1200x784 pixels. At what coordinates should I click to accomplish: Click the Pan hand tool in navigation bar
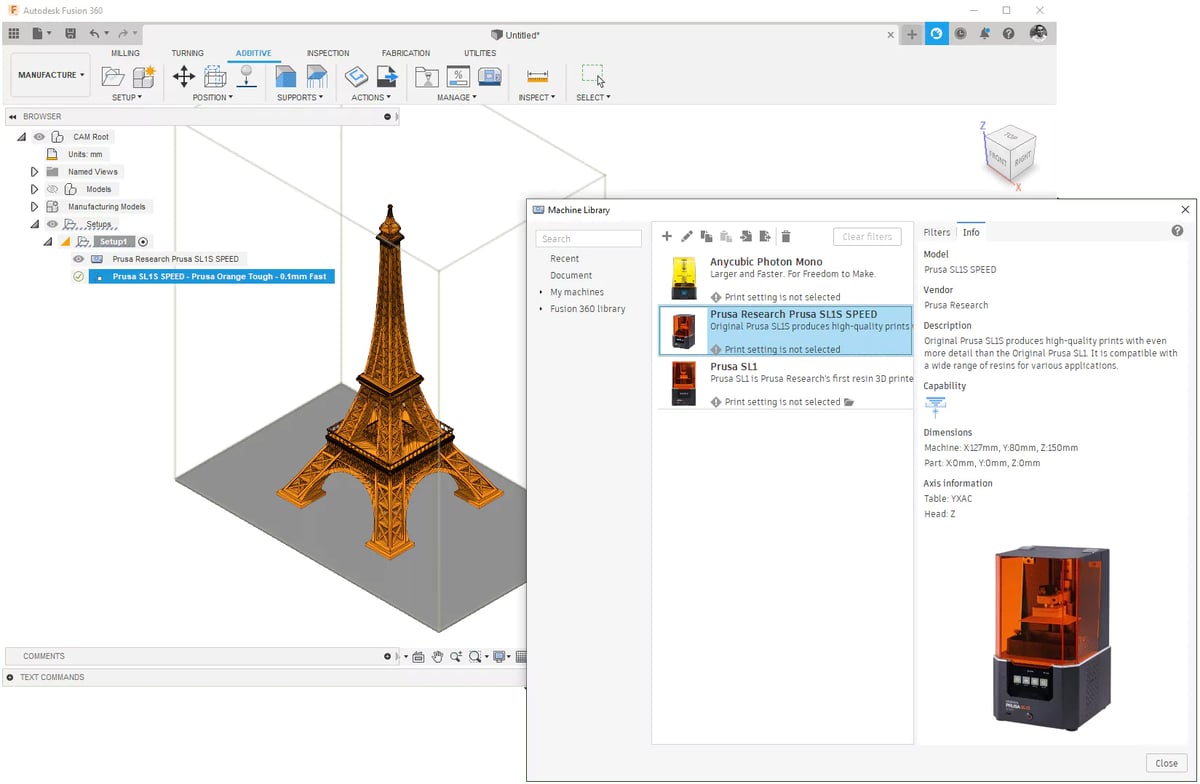437,657
